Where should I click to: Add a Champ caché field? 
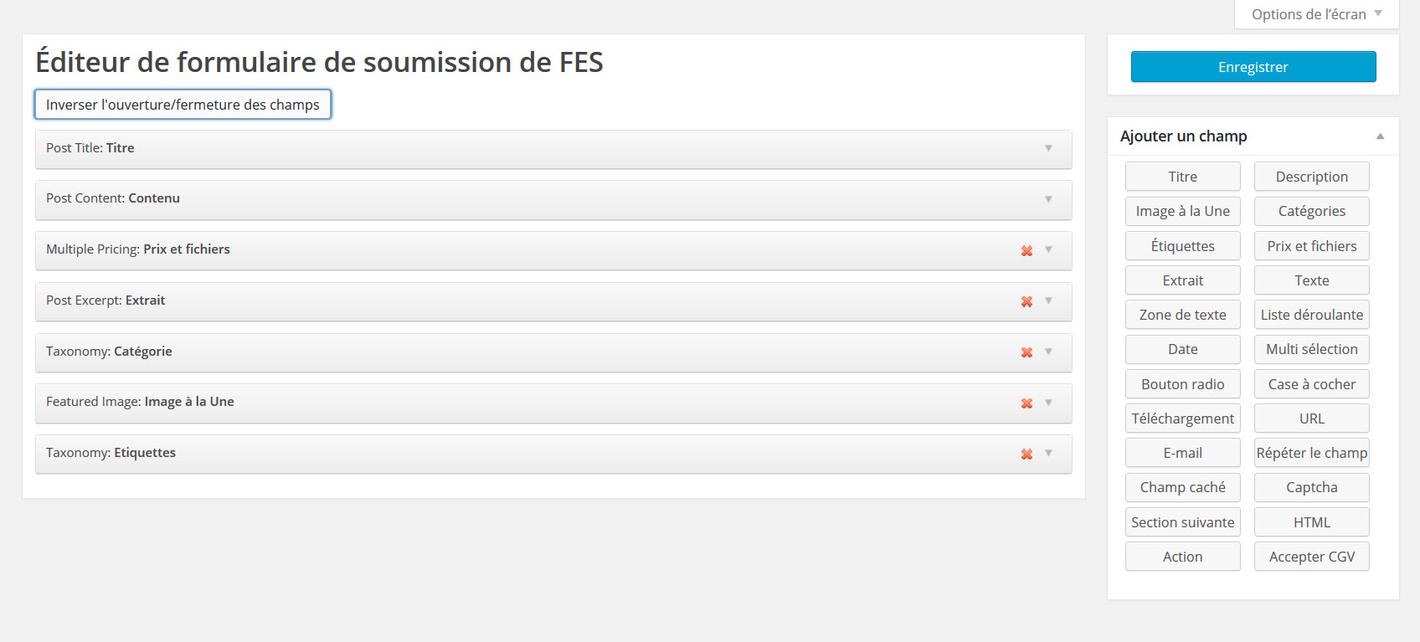[x=1182, y=488]
